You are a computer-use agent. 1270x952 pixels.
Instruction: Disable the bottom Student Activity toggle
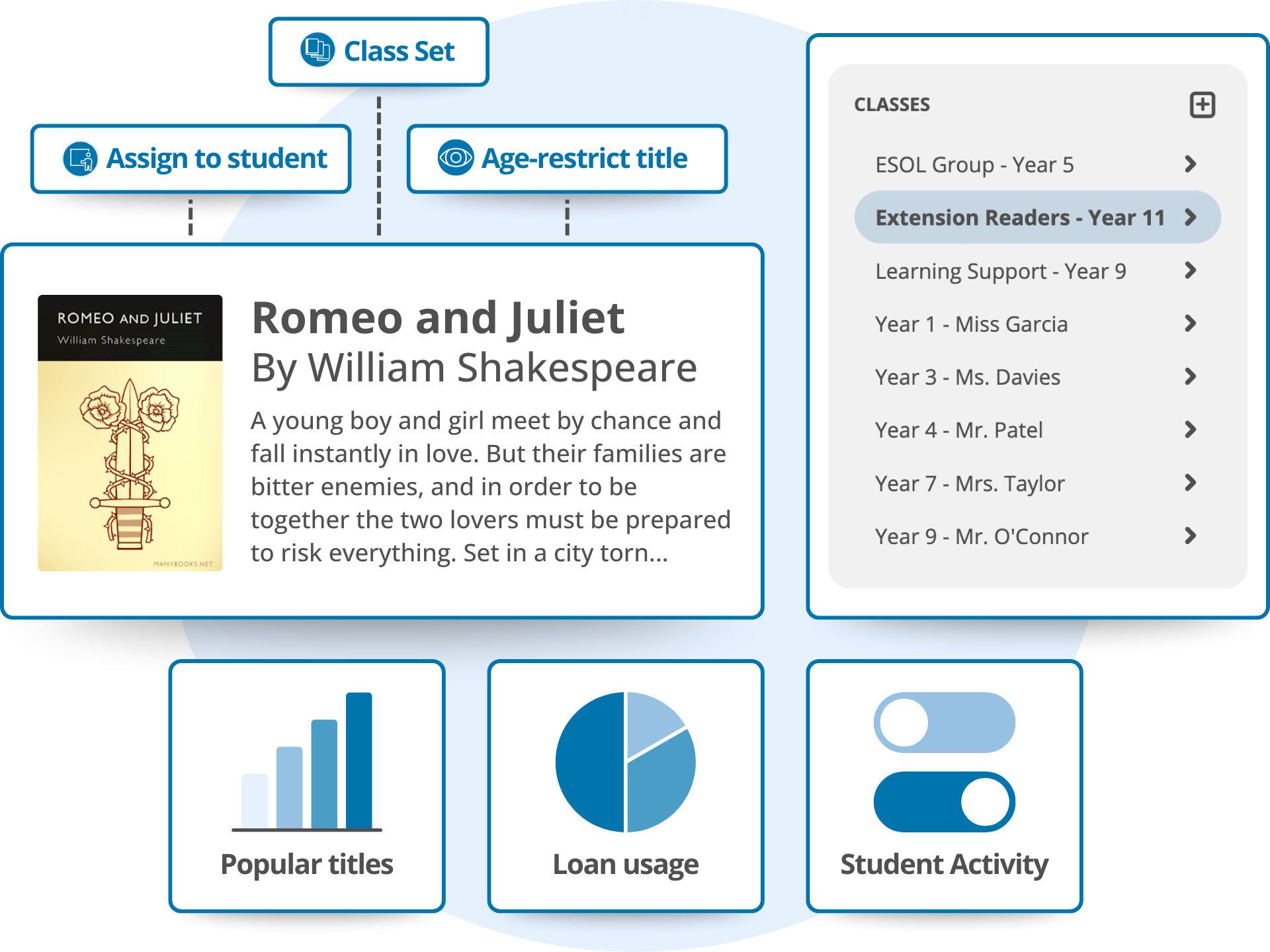(945, 802)
